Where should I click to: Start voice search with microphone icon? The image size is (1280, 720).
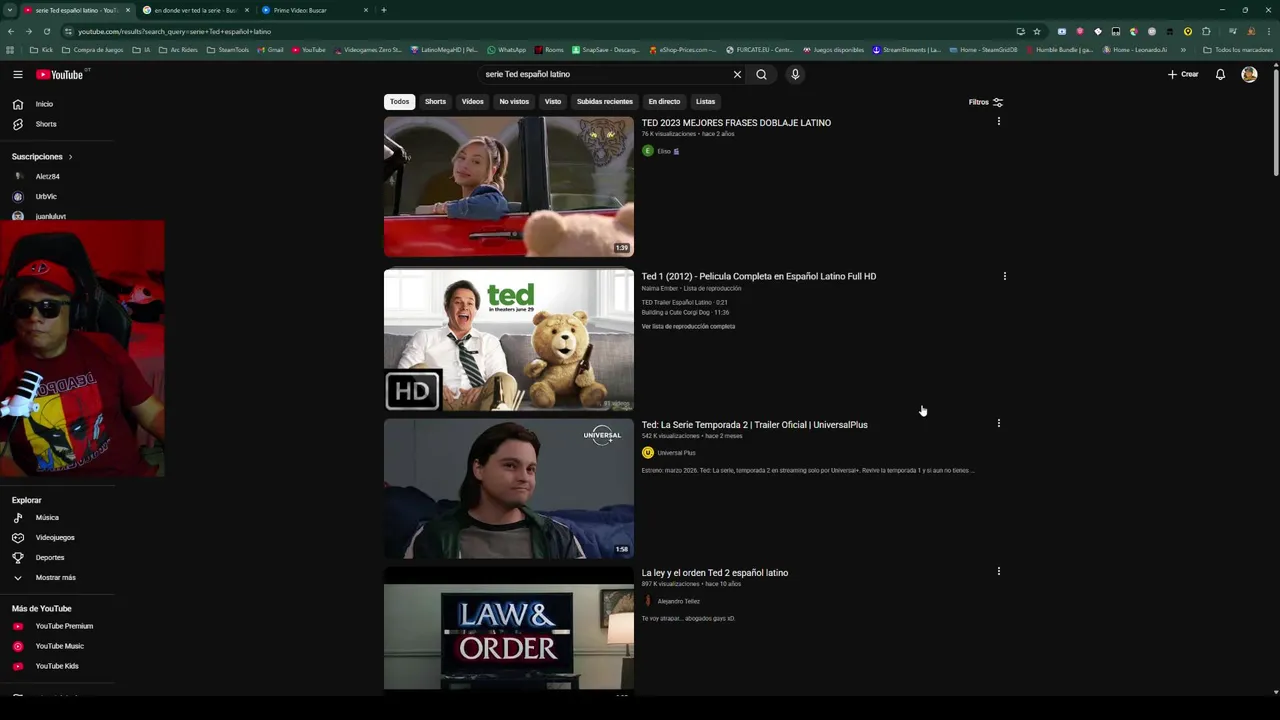[x=795, y=74]
